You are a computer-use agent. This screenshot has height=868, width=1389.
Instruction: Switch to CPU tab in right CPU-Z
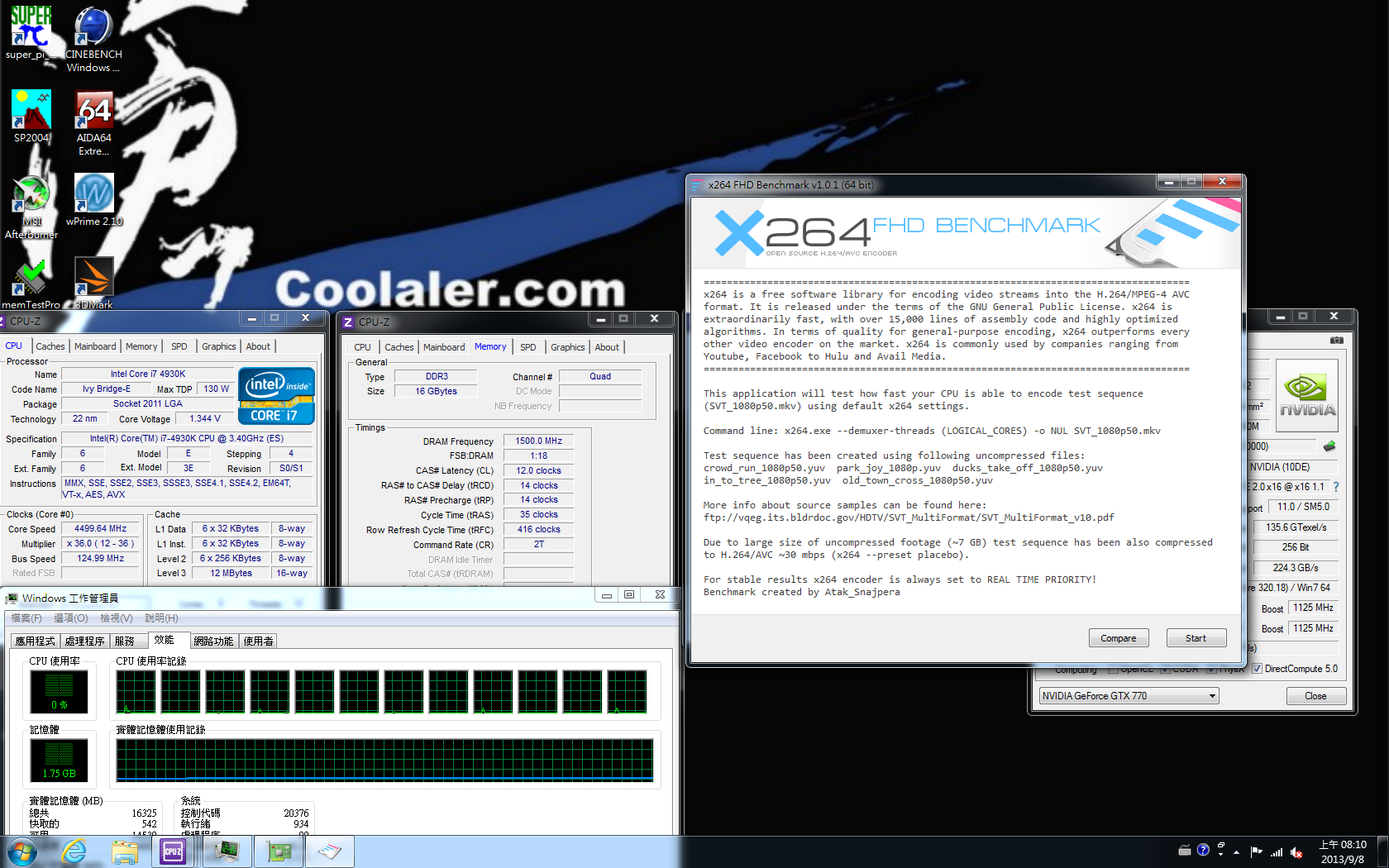pos(362,347)
